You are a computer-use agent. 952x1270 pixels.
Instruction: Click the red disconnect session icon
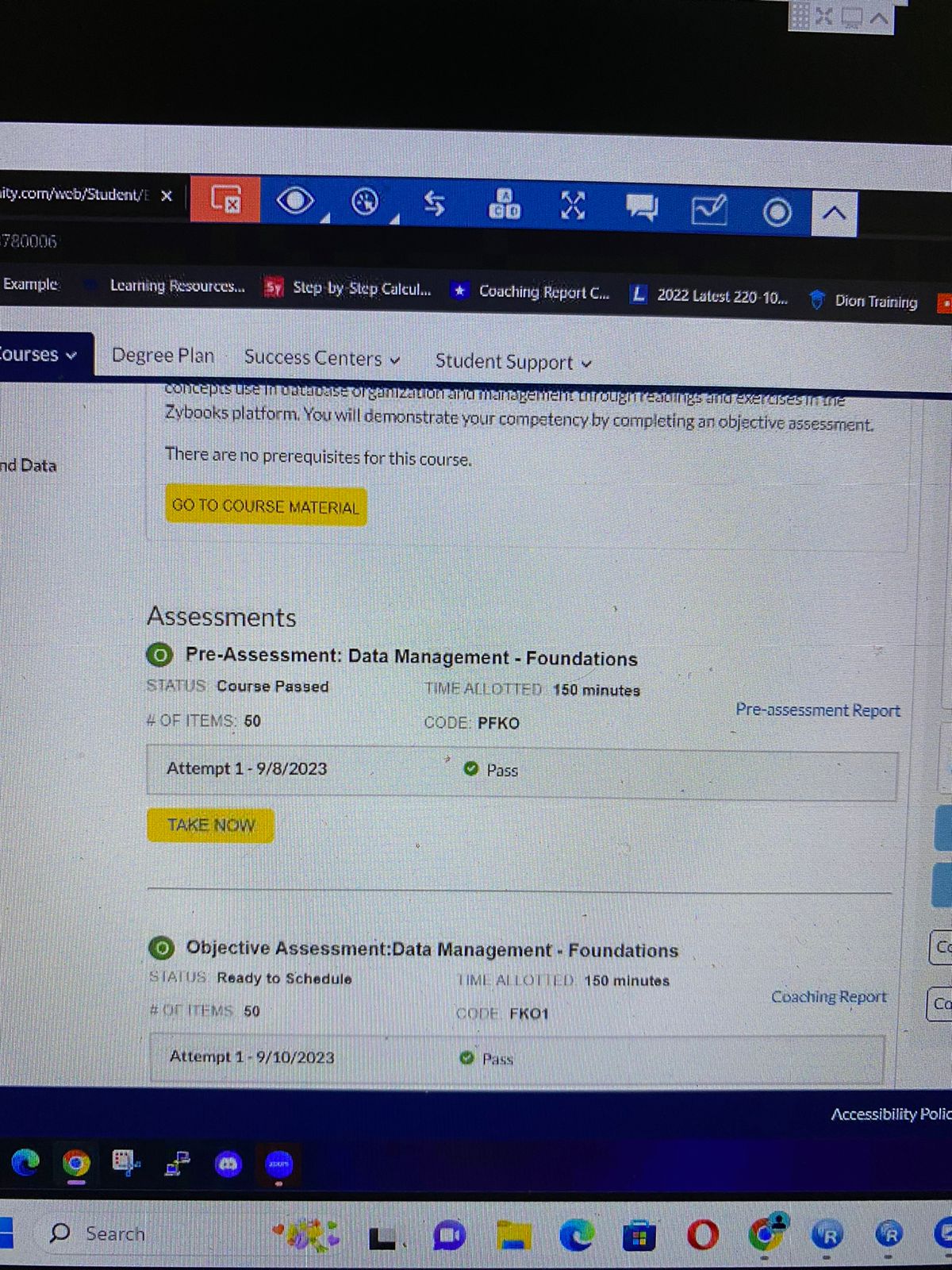tap(225, 199)
